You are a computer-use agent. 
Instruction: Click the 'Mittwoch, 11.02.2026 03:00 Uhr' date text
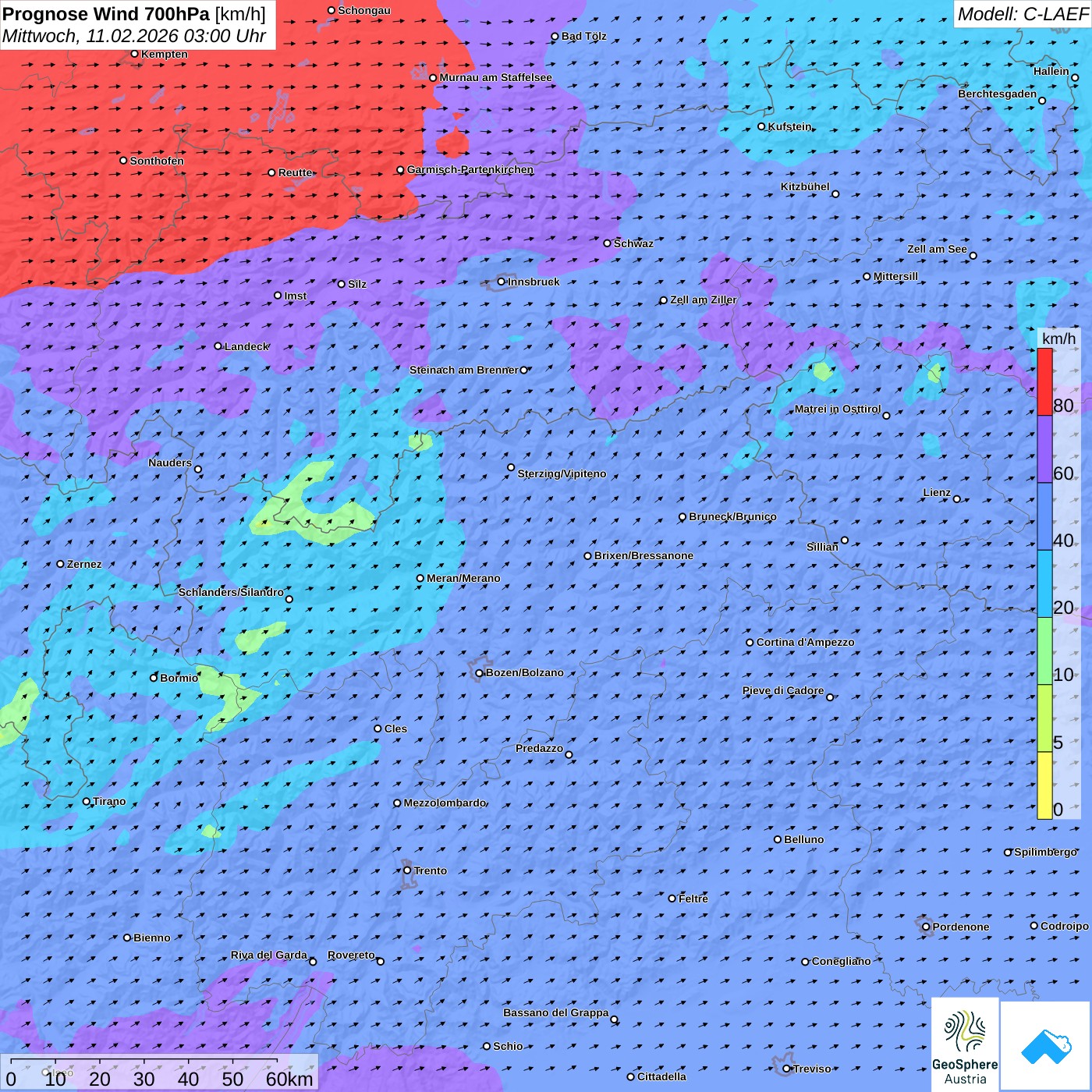pyautogui.click(x=134, y=36)
